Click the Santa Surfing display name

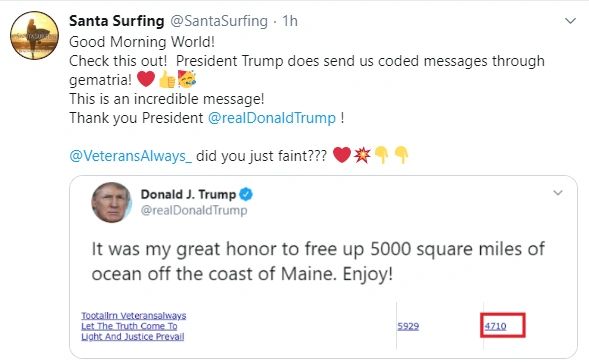[116, 21]
